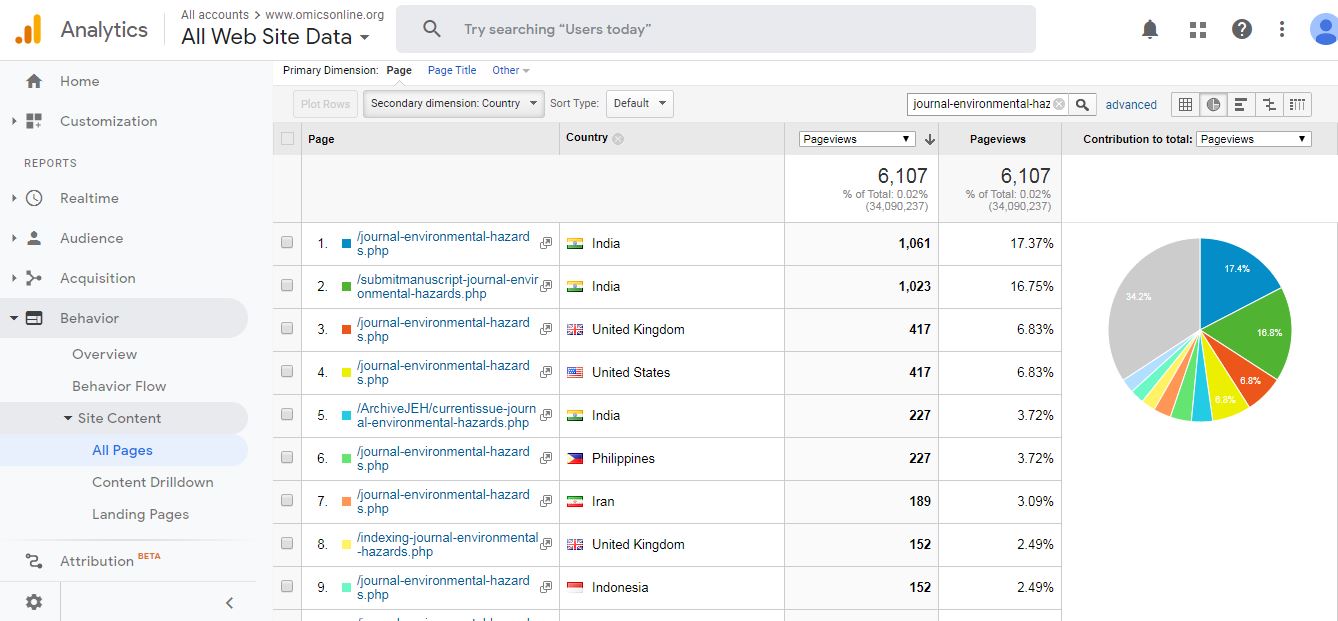Screen dimensions: 1338x621
Task: Open the comparison view
Action: pyautogui.click(x=1269, y=104)
